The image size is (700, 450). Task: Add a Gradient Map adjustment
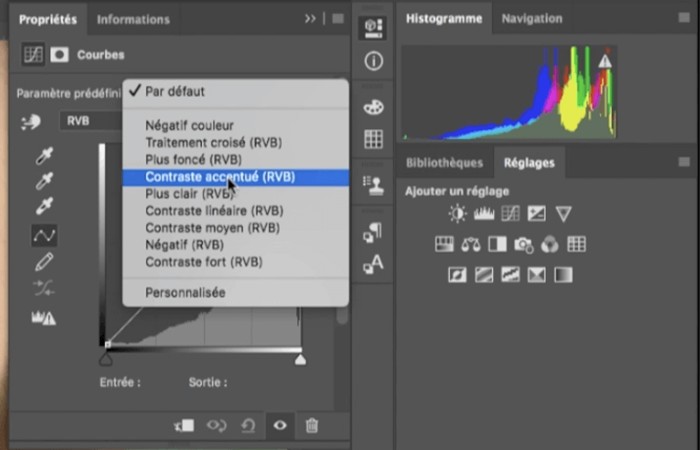click(563, 275)
